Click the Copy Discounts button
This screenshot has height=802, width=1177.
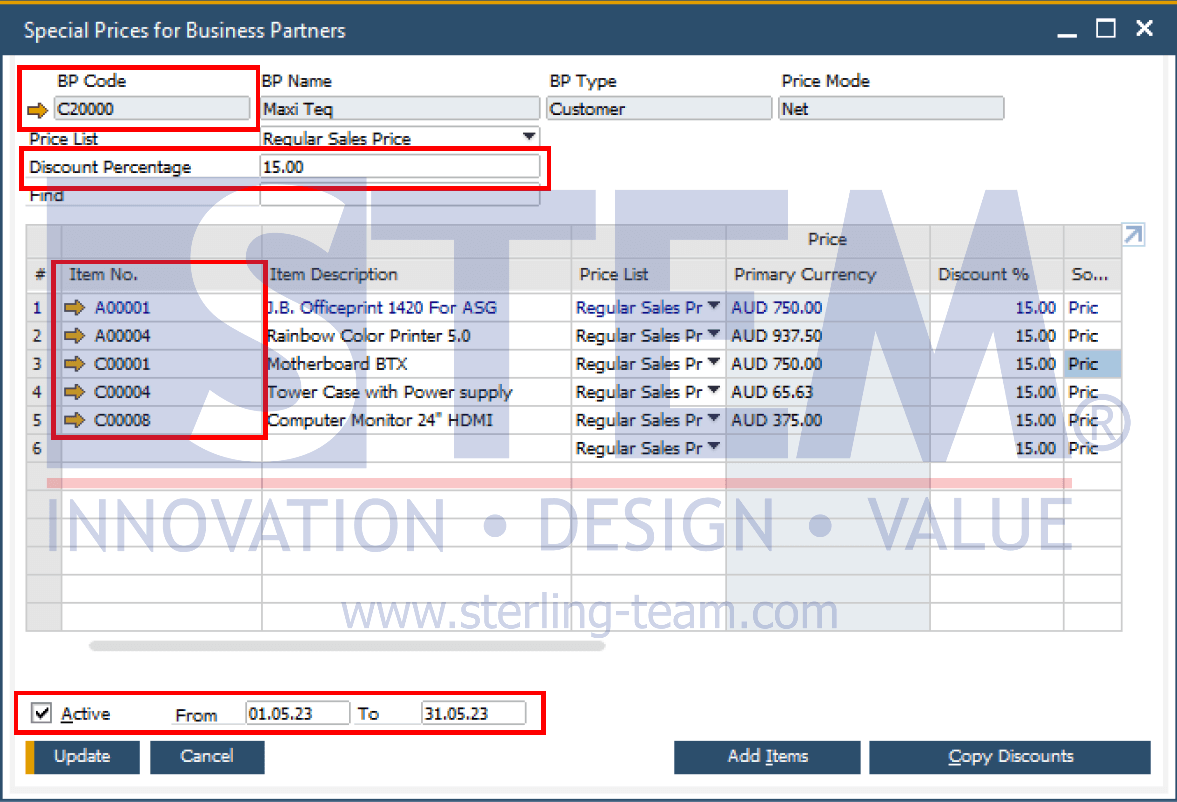(x=1010, y=757)
